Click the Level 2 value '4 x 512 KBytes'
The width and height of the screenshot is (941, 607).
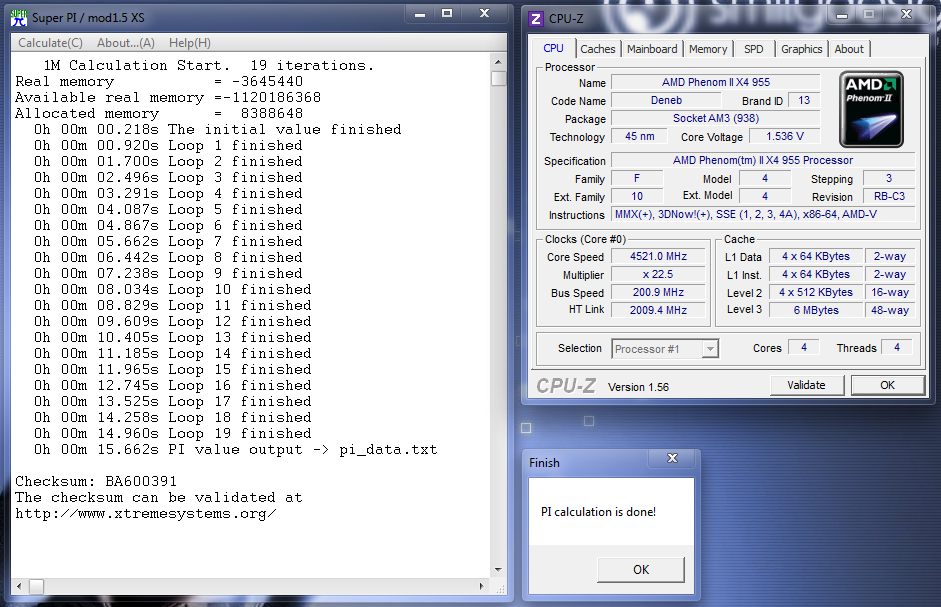816,292
